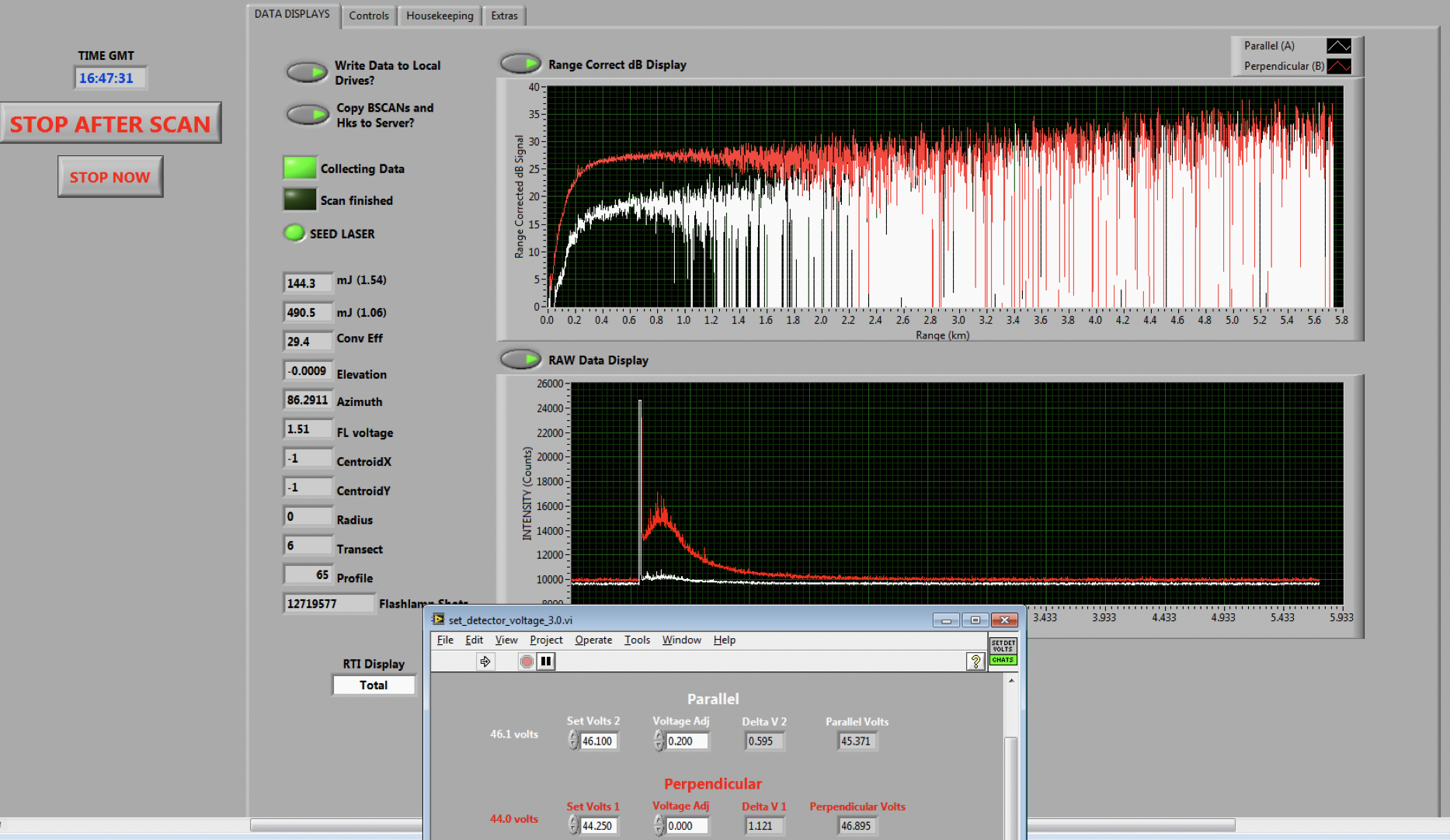Toggle the Write Data to Local Drives switch
Viewport: 1450px width, 840px height.
click(x=308, y=72)
